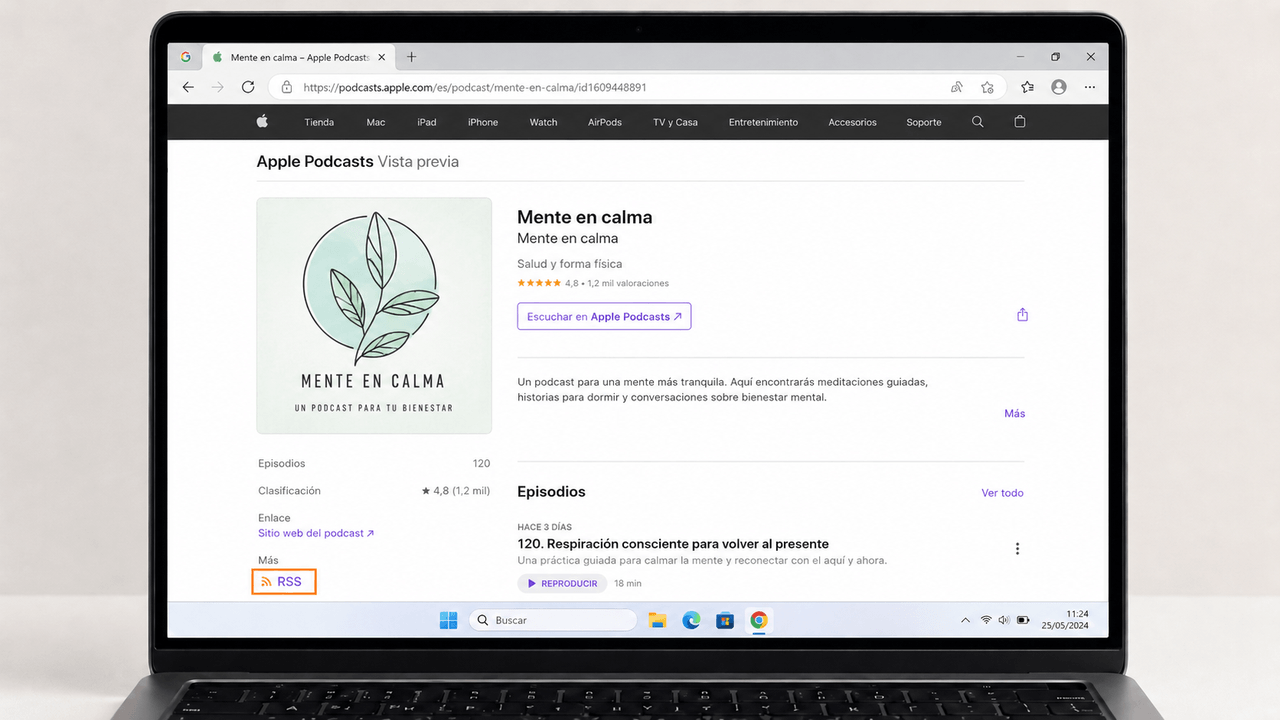This screenshot has width=1280, height=720.
Task: Click the Mente en calma podcast artwork
Action: (x=374, y=315)
